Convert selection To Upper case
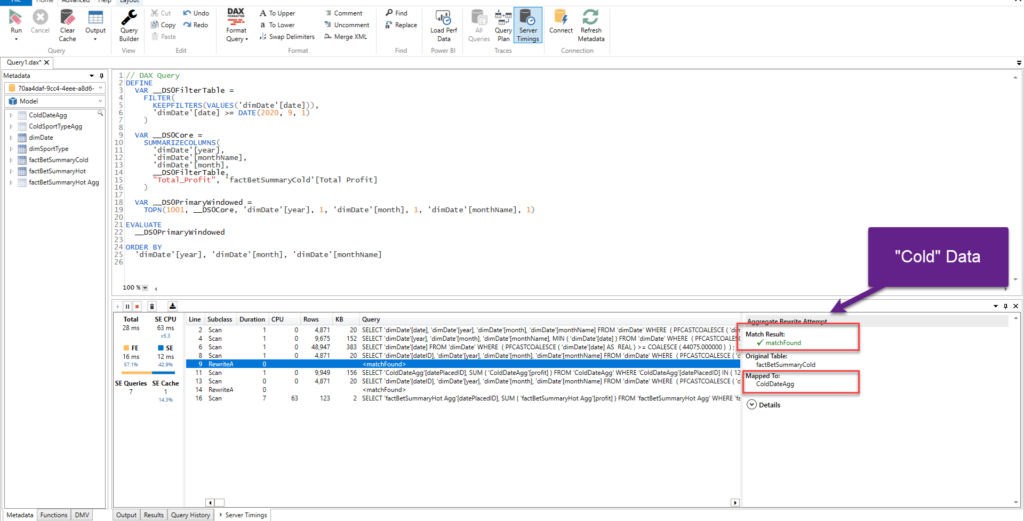 point(277,13)
